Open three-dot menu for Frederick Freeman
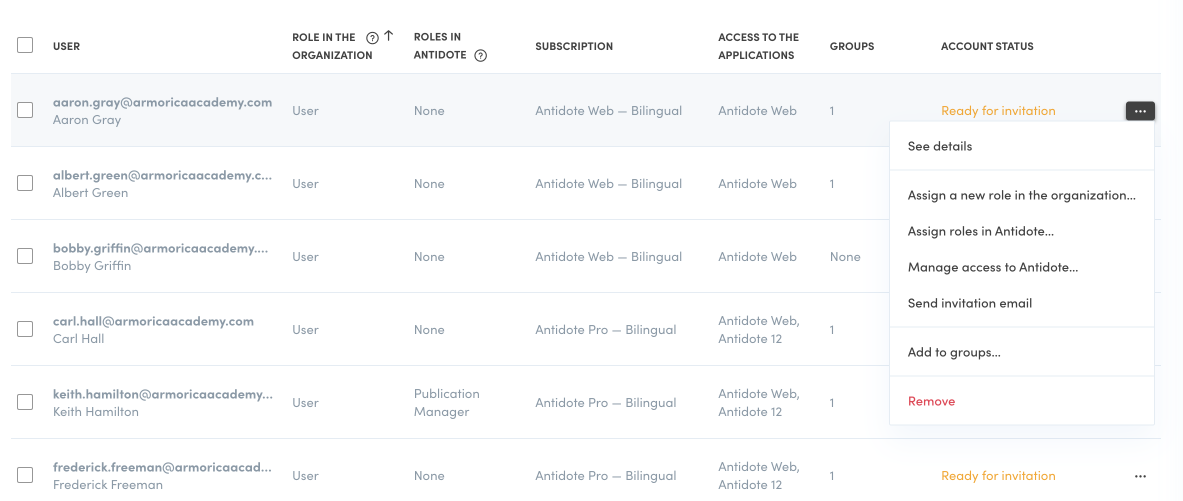The height and width of the screenshot is (501, 1183). tap(1140, 476)
